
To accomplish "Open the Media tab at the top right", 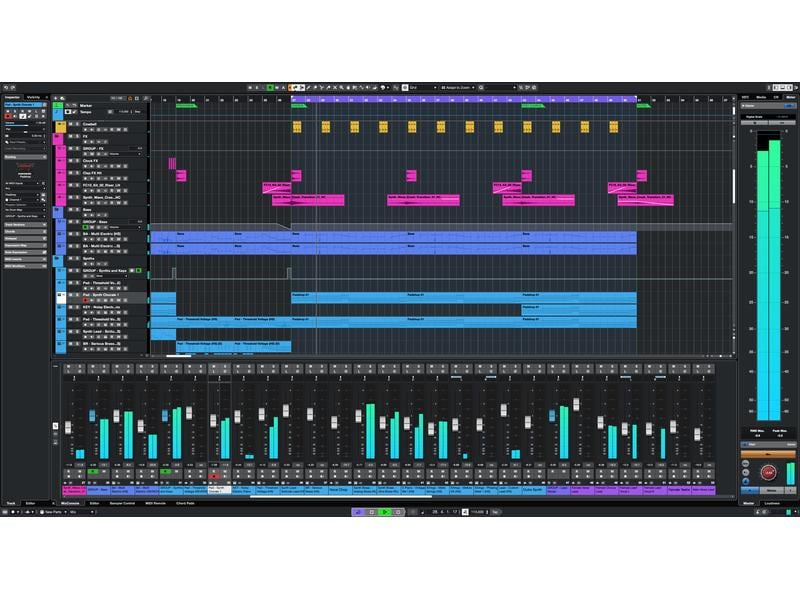I will click(x=761, y=97).
